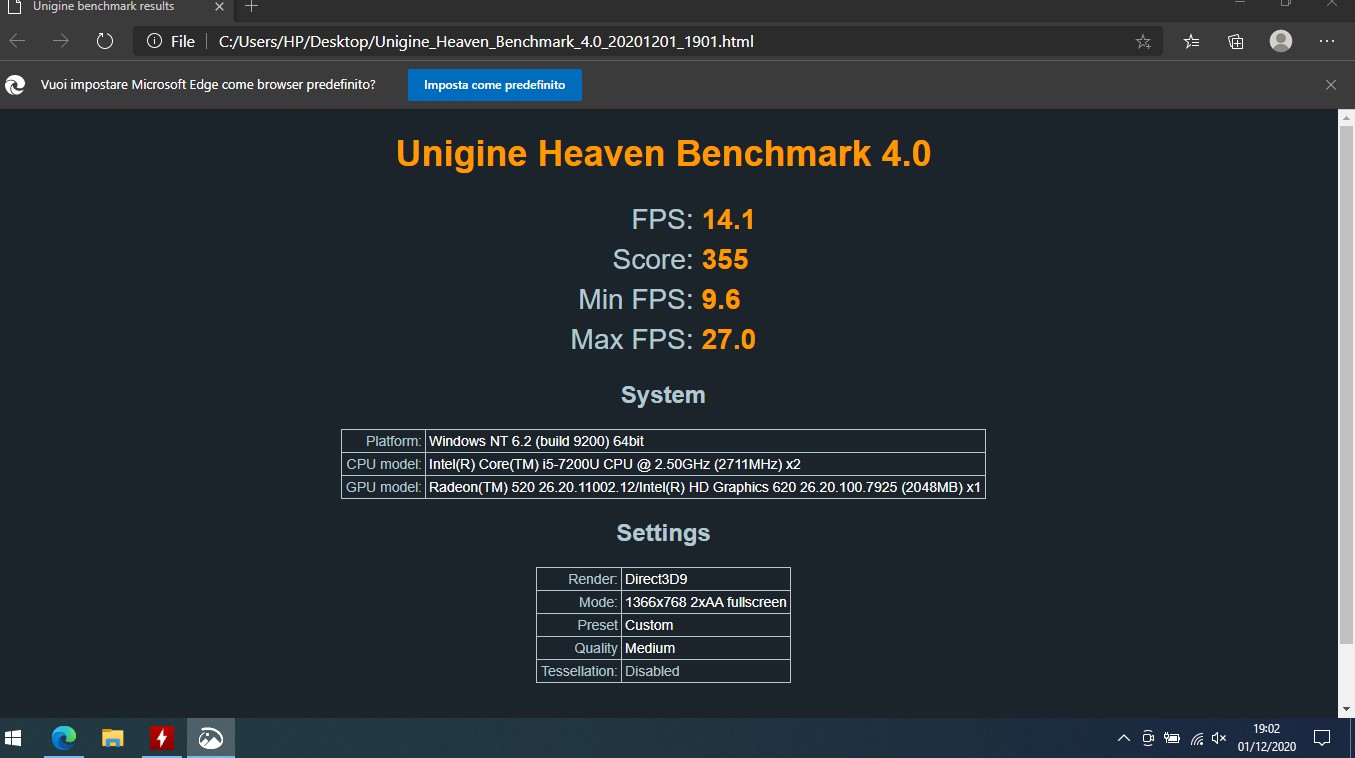Click Imposta come predefinito button
Screen dimensions: 1355x758
pyautogui.click(x=495, y=85)
